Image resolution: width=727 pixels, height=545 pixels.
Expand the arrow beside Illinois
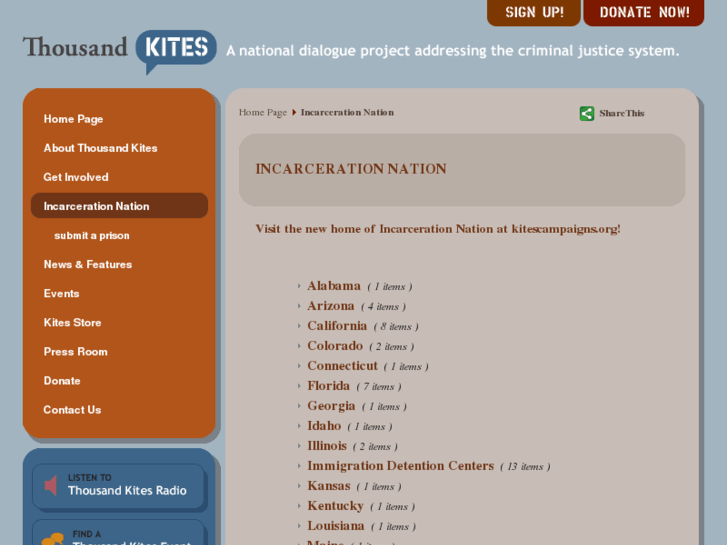pos(299,446)
